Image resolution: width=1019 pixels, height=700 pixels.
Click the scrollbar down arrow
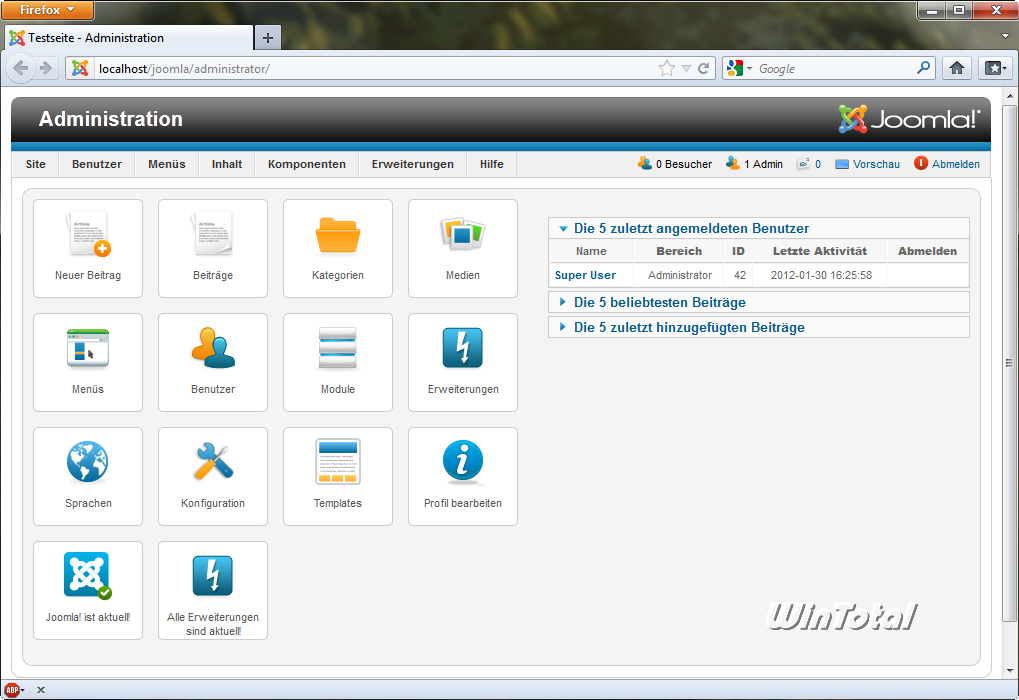1009,670
